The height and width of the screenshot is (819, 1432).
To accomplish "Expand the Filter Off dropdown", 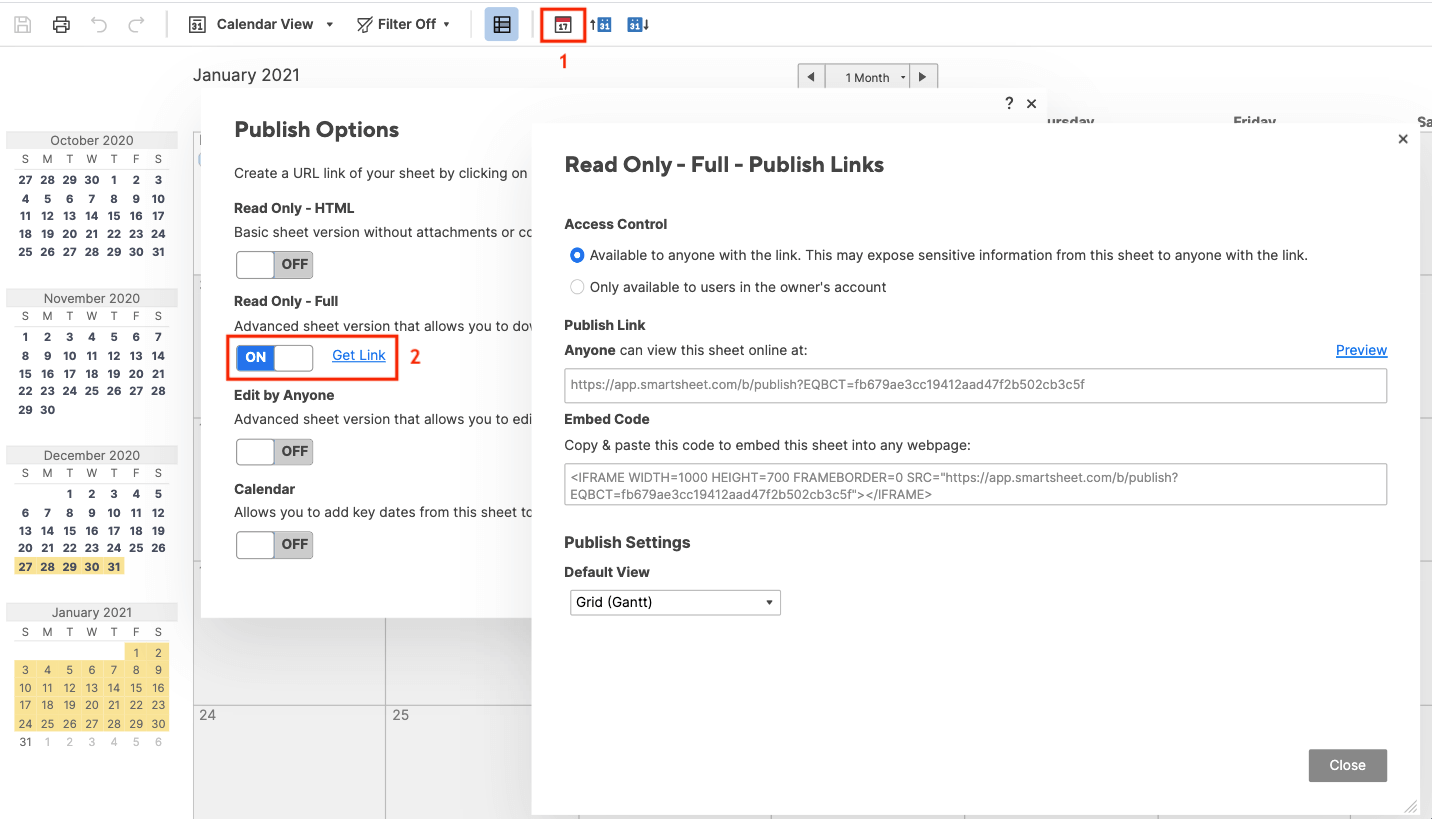I will pos(404,25).
